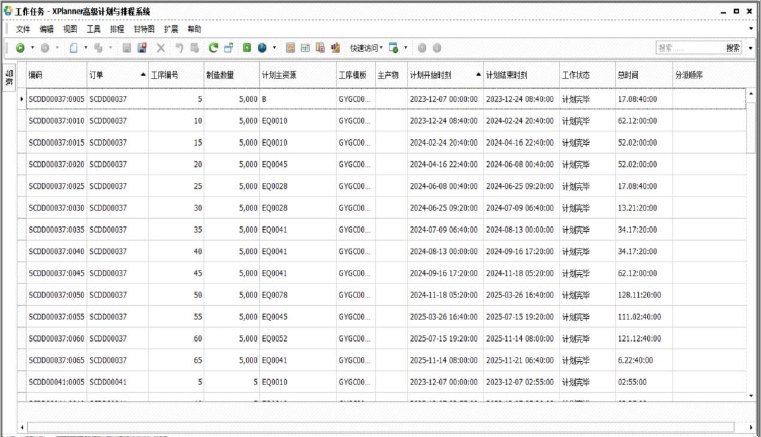The image size is (761, 437).
Task: Click the blue and red save-all icon
Action: pos(142,48)
